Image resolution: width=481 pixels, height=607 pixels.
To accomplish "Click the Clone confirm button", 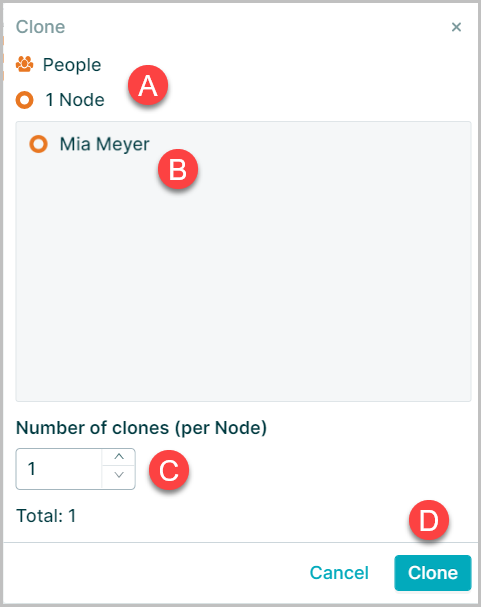I will coord(433,573).
